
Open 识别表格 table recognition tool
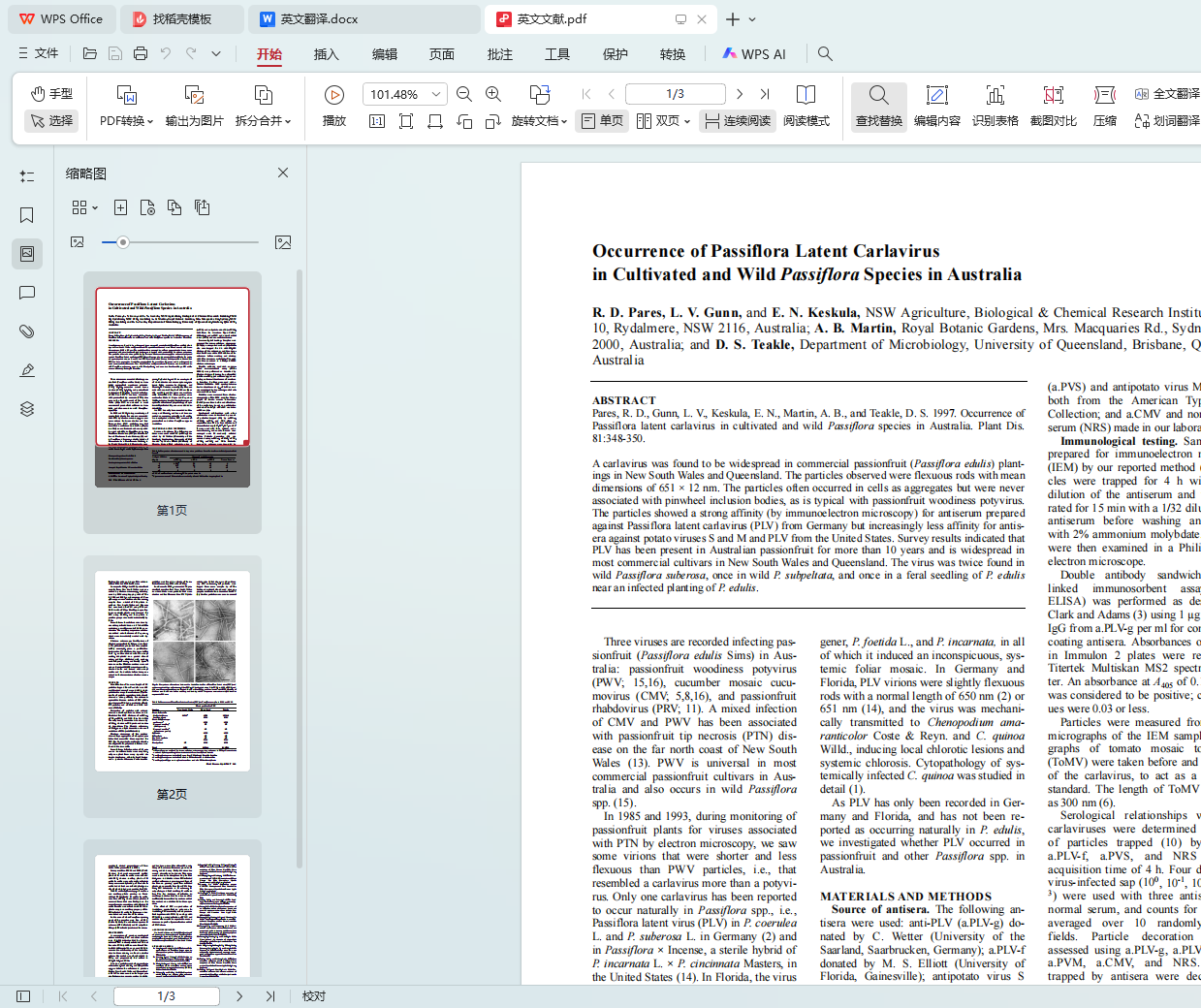(995, 105)
